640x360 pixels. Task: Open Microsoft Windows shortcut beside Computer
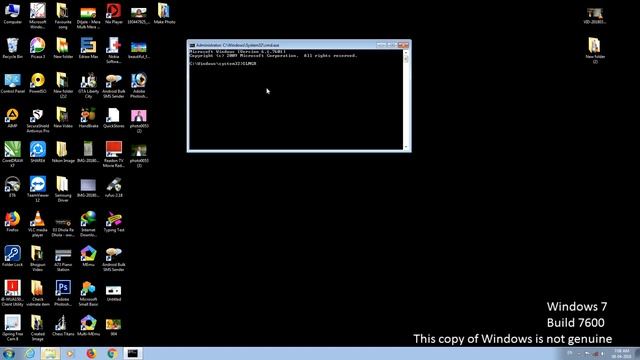pos(38,16)
